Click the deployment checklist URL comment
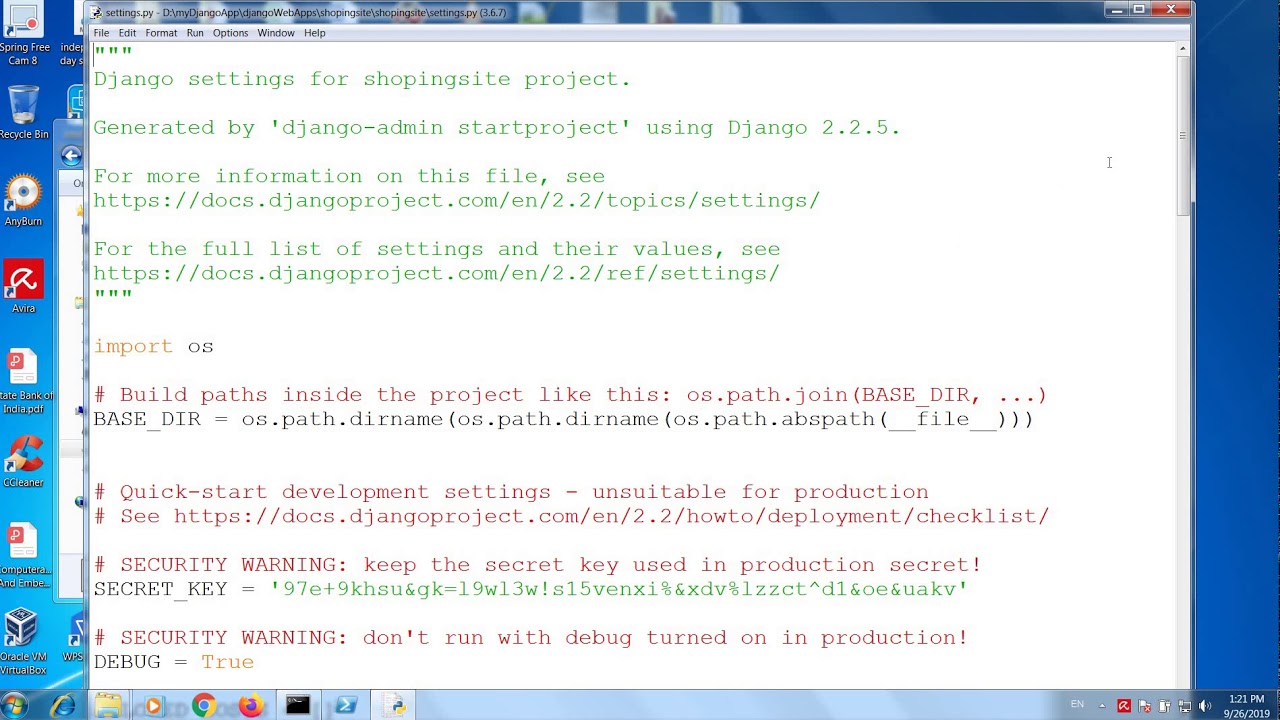Viewport: 1280px width, 720px height. (x=571, y=516)
